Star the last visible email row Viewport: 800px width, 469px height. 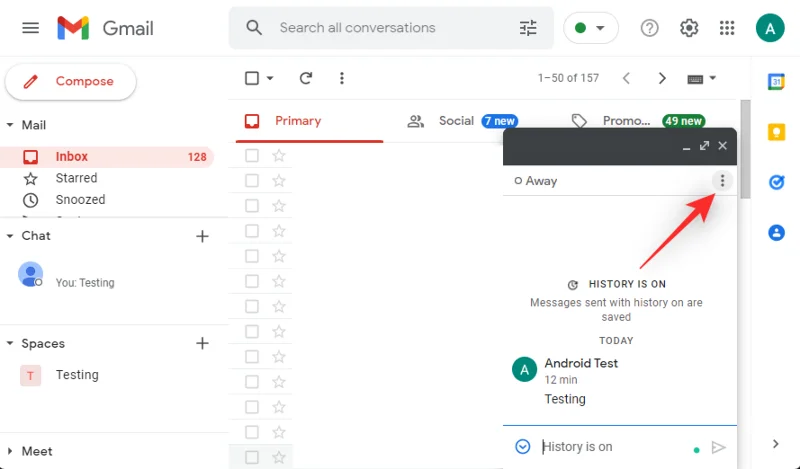[x=279, y=457]
